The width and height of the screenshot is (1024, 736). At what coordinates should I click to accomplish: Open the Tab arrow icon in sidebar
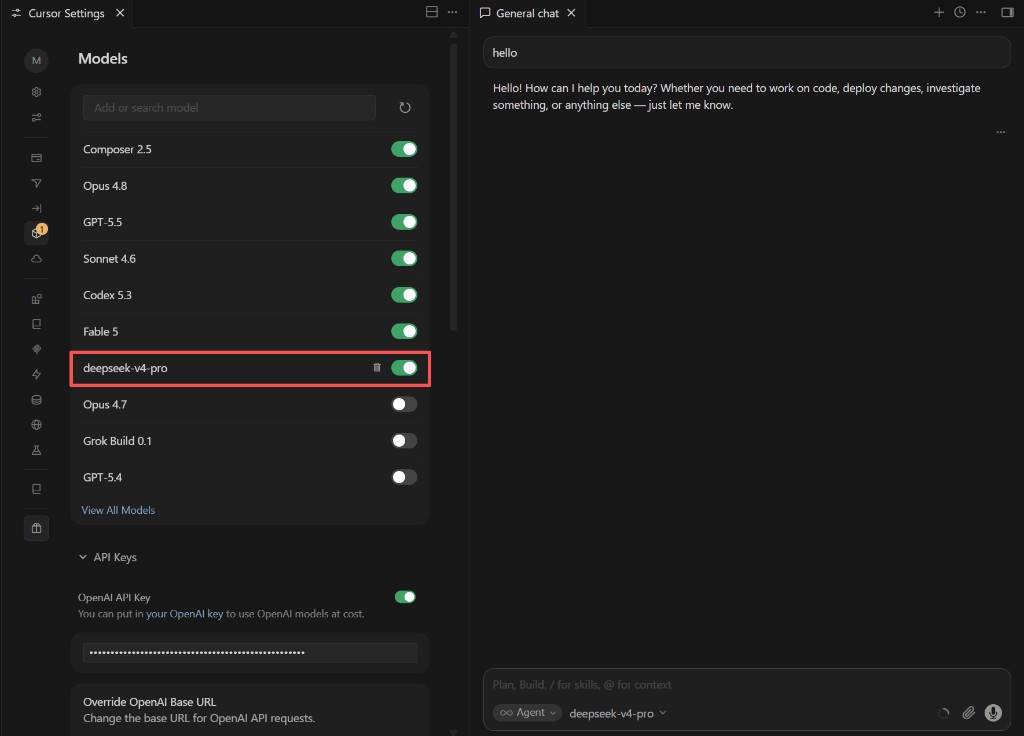[37, 208]
